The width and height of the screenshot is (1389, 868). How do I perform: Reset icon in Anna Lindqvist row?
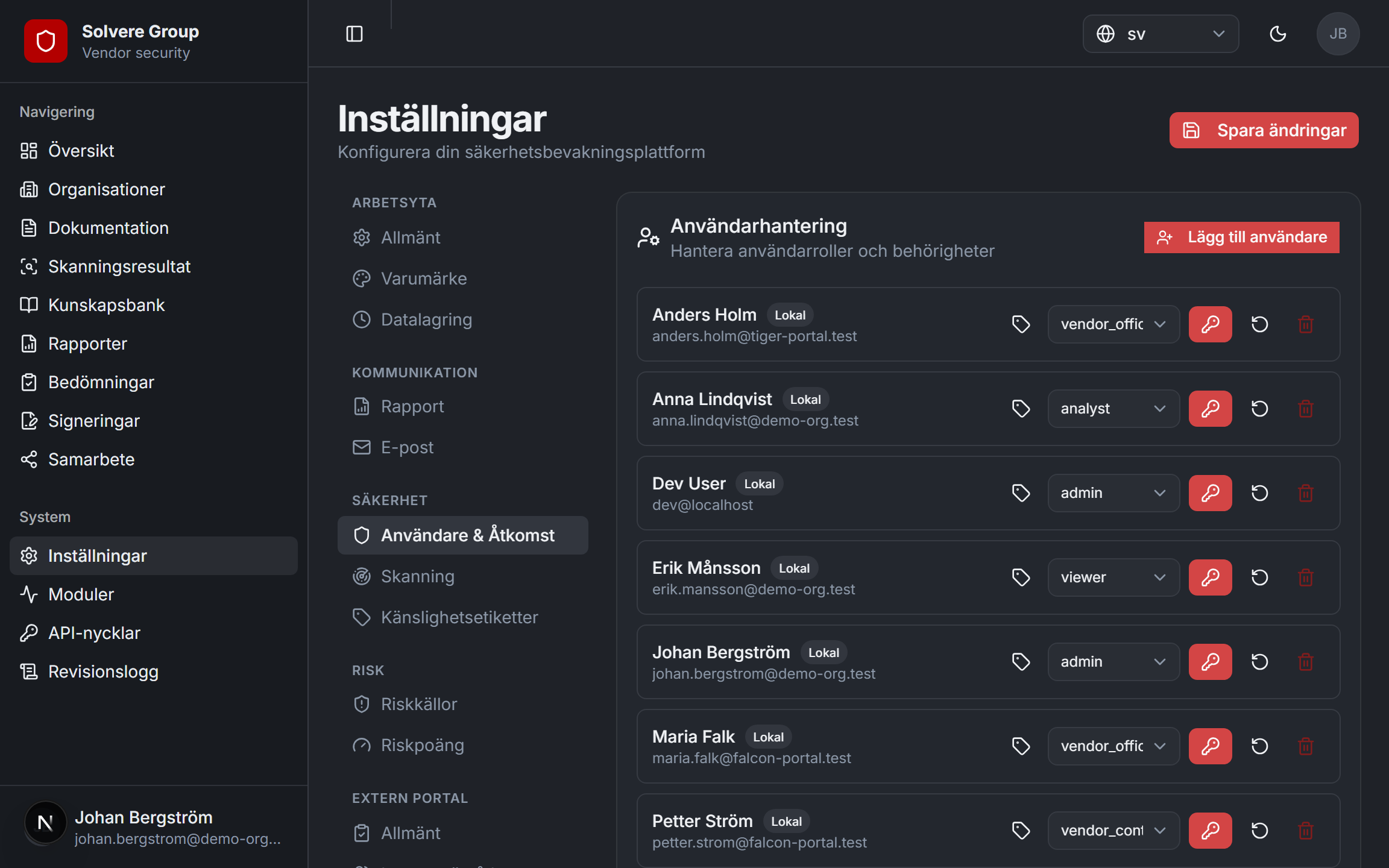[1259, 409]
